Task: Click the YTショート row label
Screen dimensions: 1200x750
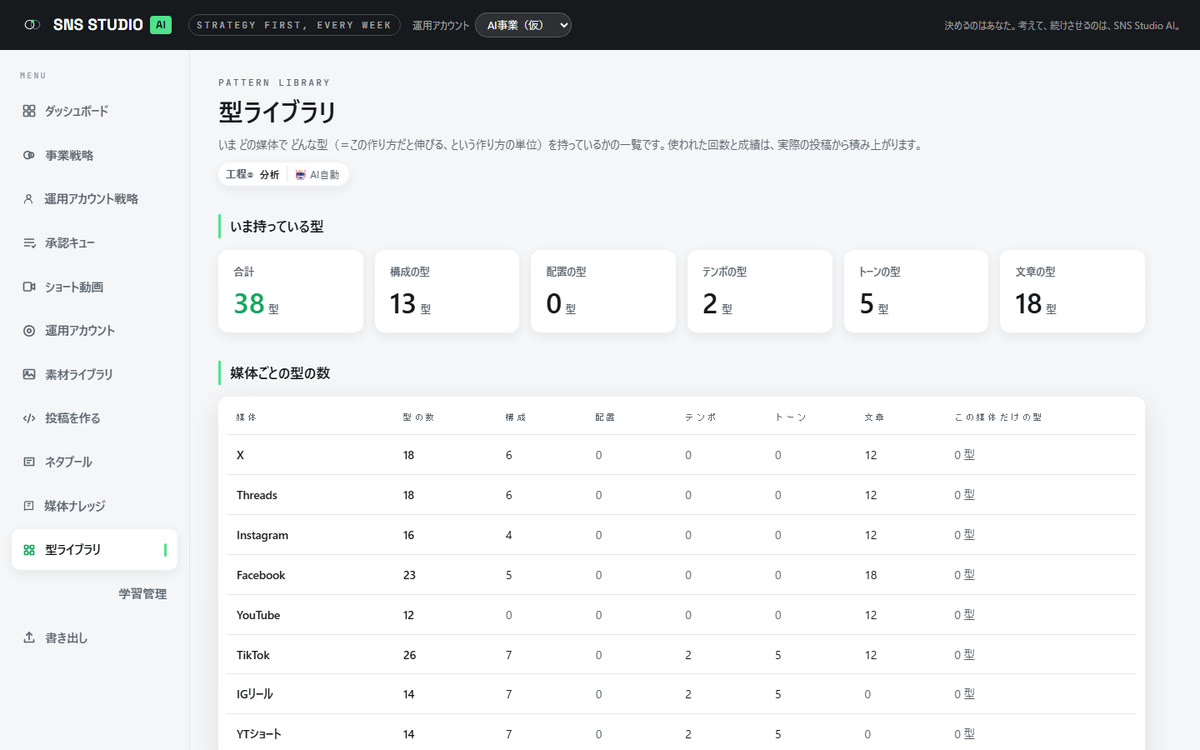Action: pos(259,734)
